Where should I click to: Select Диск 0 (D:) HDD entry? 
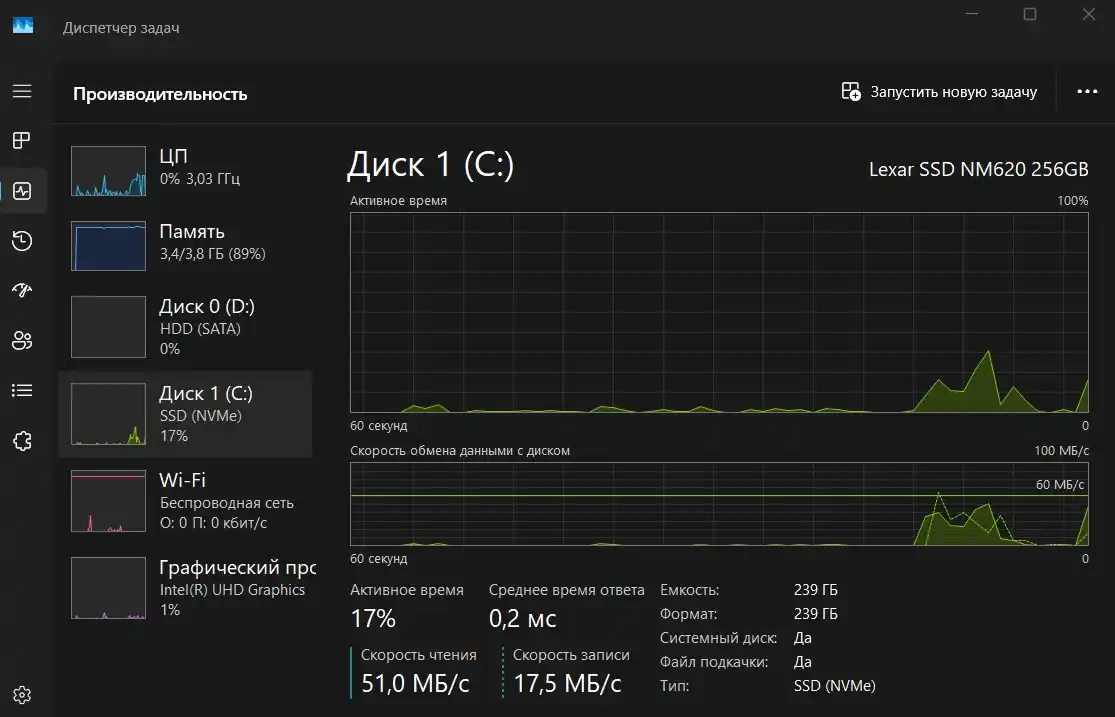pos(185,327)
